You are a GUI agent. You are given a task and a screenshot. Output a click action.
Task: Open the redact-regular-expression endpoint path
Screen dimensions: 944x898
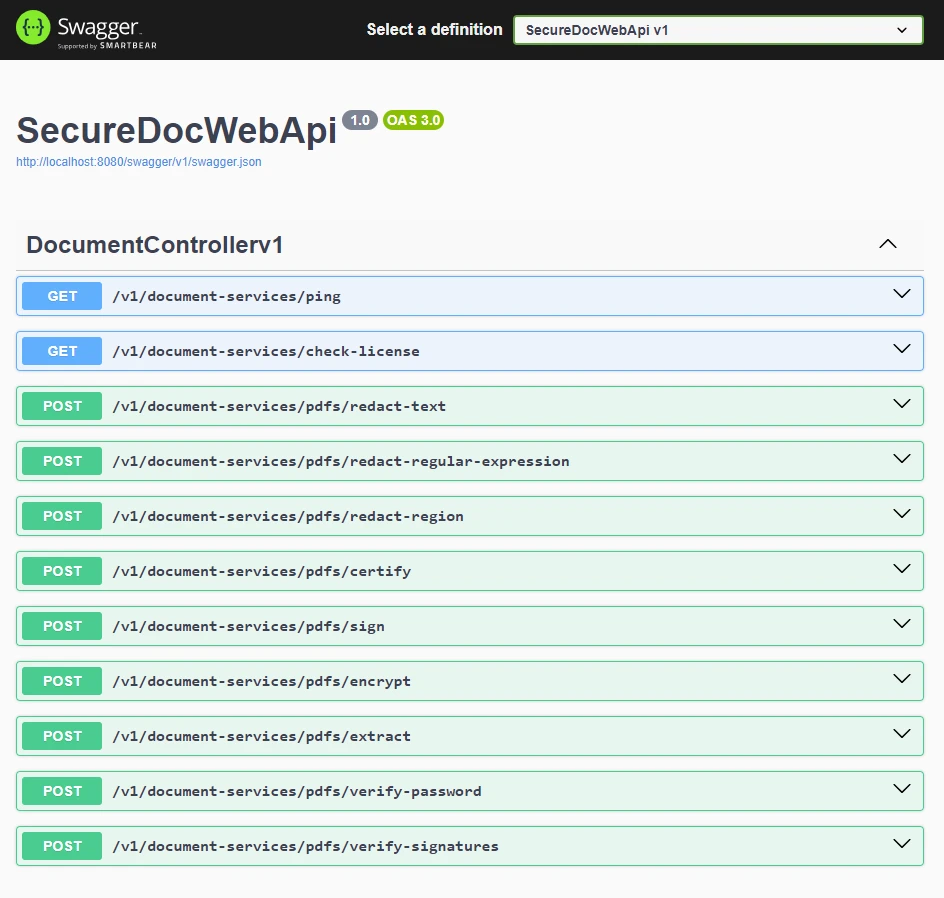click(340, 461)
